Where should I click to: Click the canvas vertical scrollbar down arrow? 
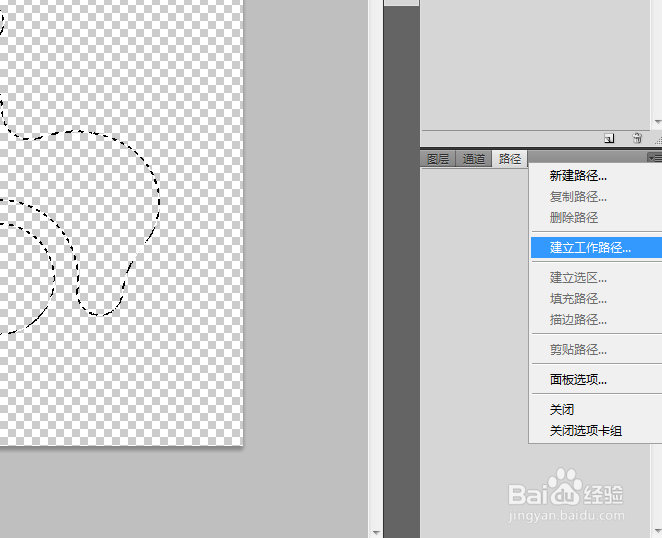pyautogui.click(x=375, y=533)
